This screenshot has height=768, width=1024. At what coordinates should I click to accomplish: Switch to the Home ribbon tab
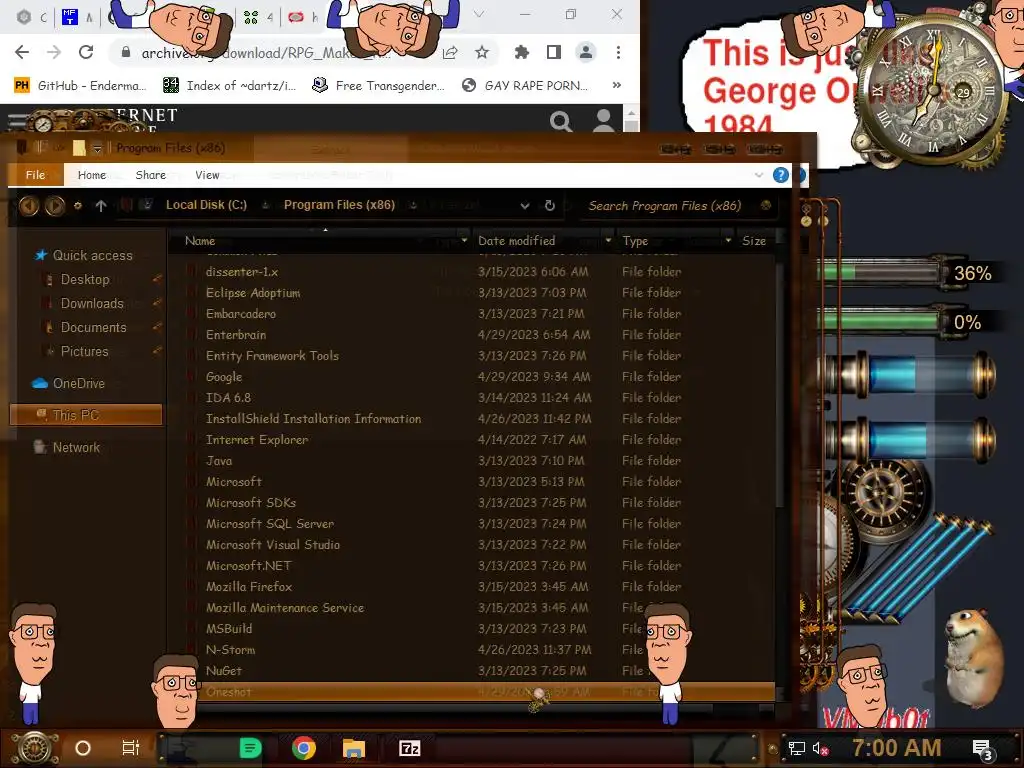tap(92, 175)
